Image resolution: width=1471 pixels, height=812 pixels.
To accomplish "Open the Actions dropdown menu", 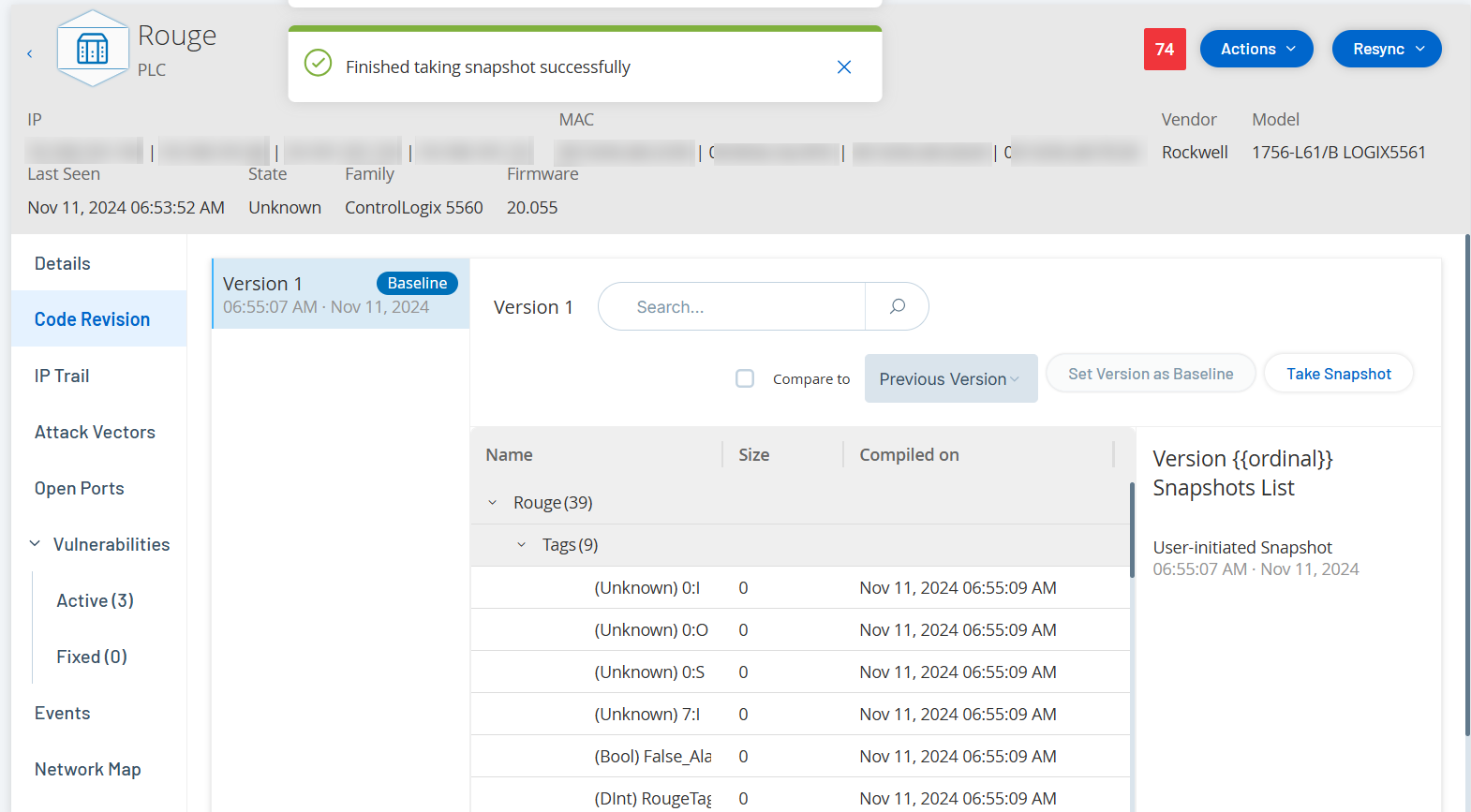I will (1256, 50).
